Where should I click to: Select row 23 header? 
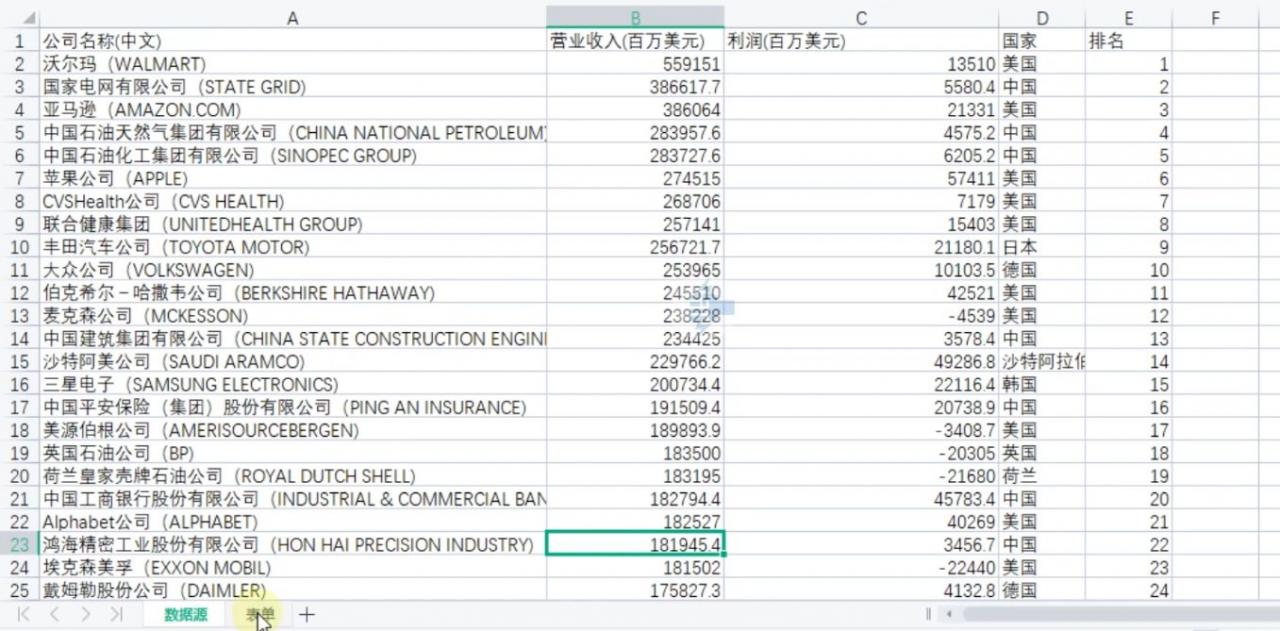click(20, 545)
